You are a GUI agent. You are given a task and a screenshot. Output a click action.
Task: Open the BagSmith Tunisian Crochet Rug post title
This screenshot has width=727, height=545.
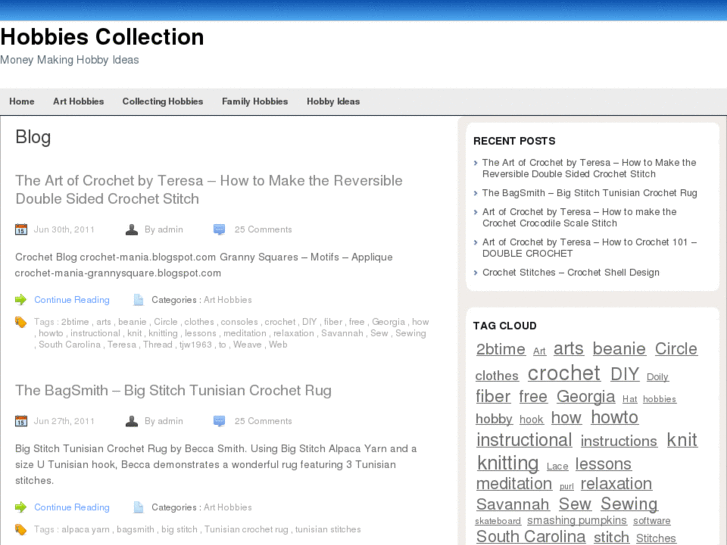tap(173, 390)
